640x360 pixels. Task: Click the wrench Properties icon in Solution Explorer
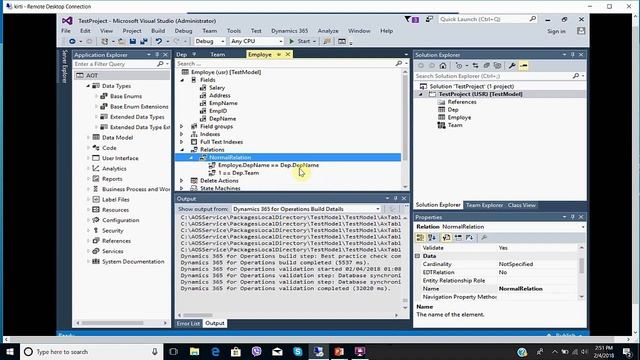[x=512, y=66]
